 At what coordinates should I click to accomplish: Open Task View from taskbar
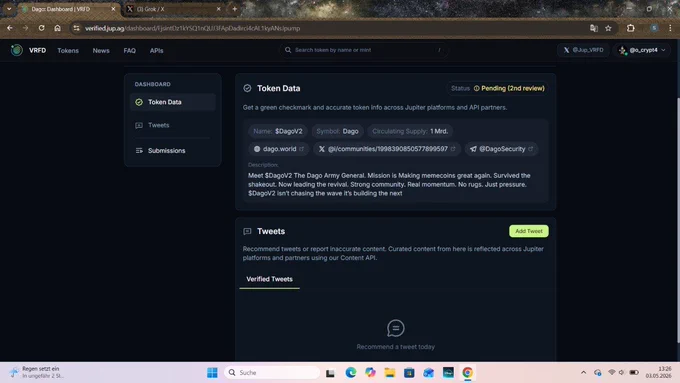click(x=330, y=373)
